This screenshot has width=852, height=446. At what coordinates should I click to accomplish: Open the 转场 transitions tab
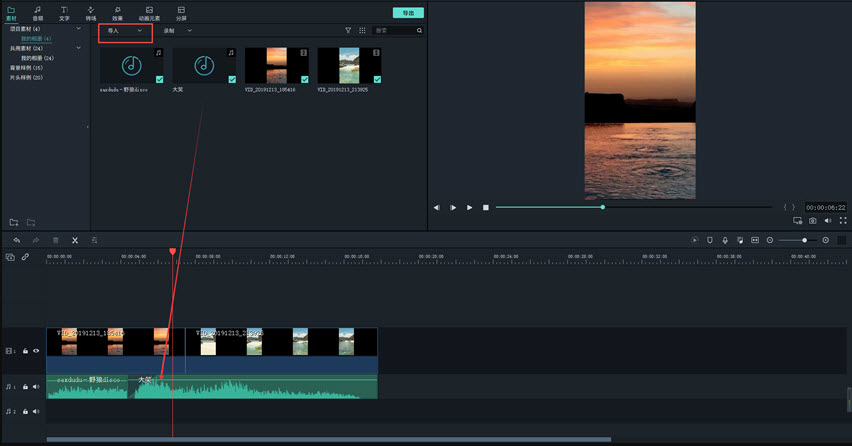[91, 13]
